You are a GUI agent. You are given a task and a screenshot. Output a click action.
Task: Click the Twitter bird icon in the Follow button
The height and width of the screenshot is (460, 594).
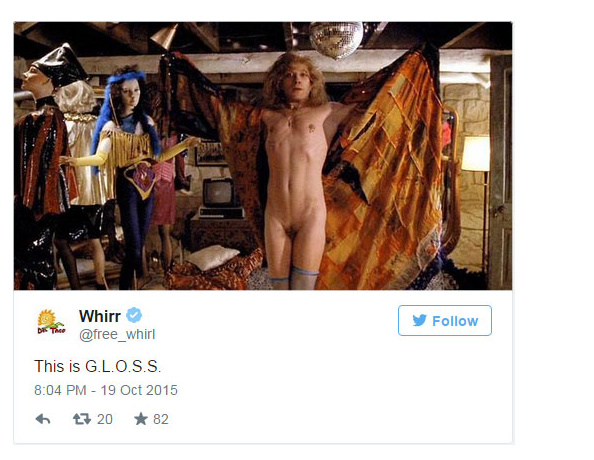[x=419, y=321]
